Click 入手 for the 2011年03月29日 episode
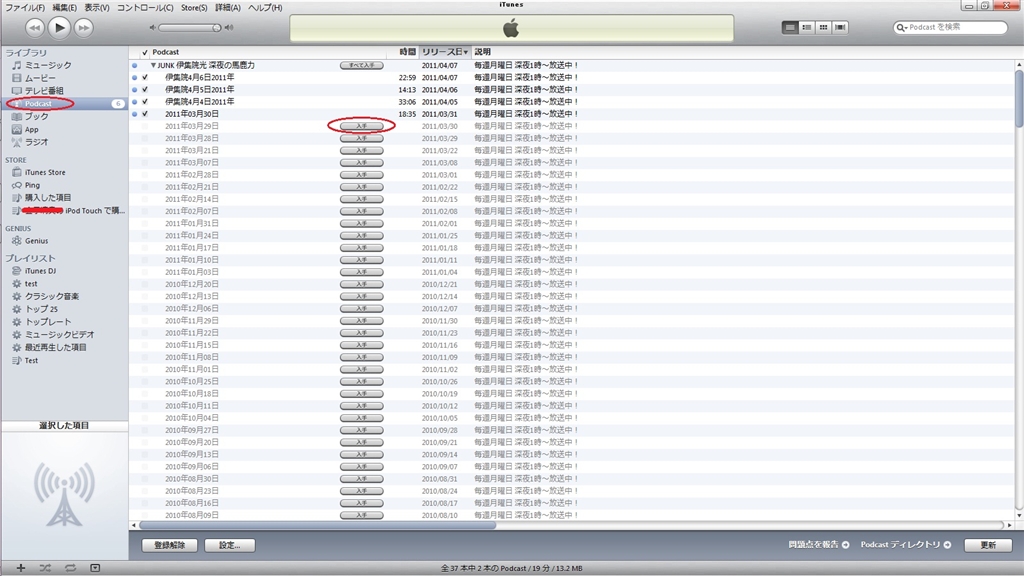 [x=362, y=126]
